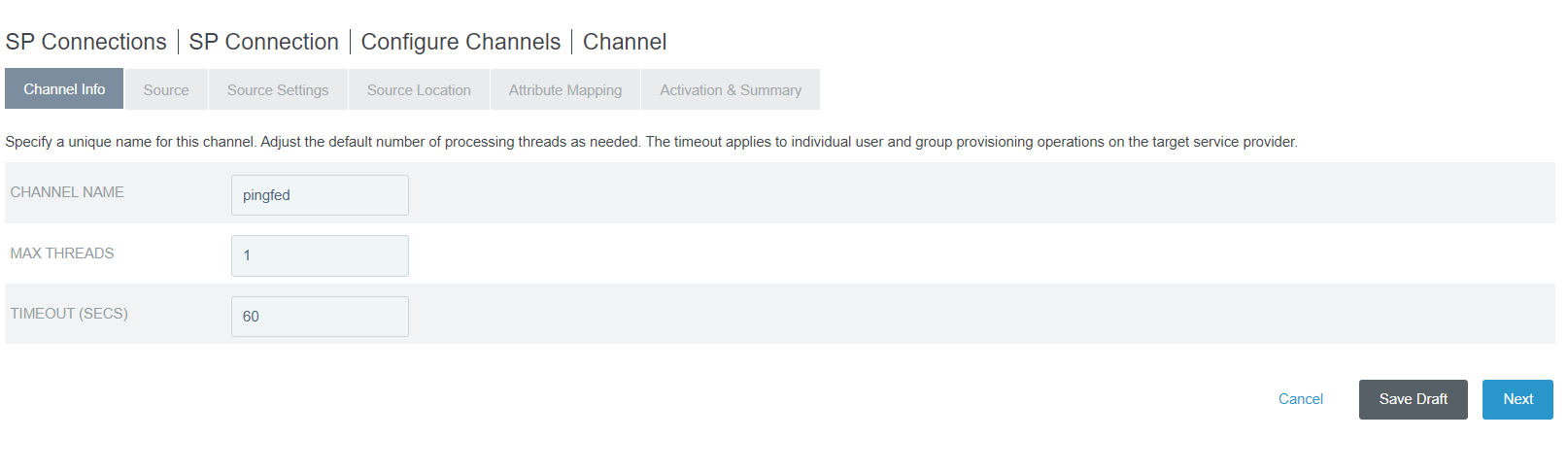Click the CHANNEL NAME label
This screenshot has height=472, width=1568.
[67, 192]
